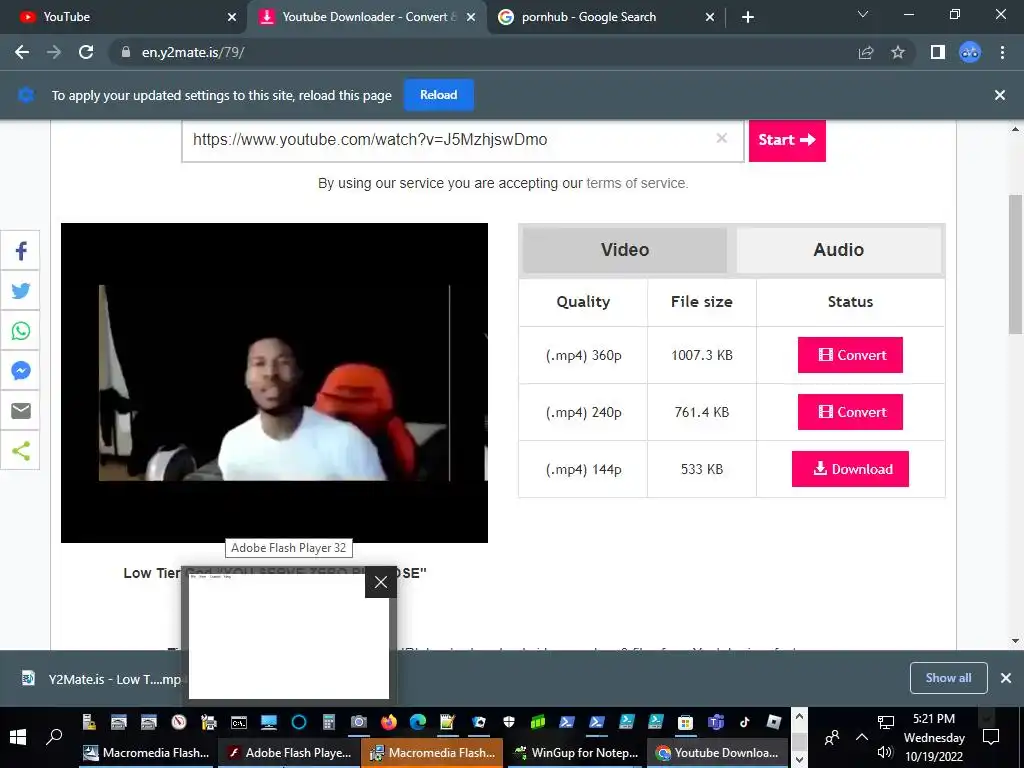Open Windows taskbar search

pyautogui.click(x=54, y=737)
